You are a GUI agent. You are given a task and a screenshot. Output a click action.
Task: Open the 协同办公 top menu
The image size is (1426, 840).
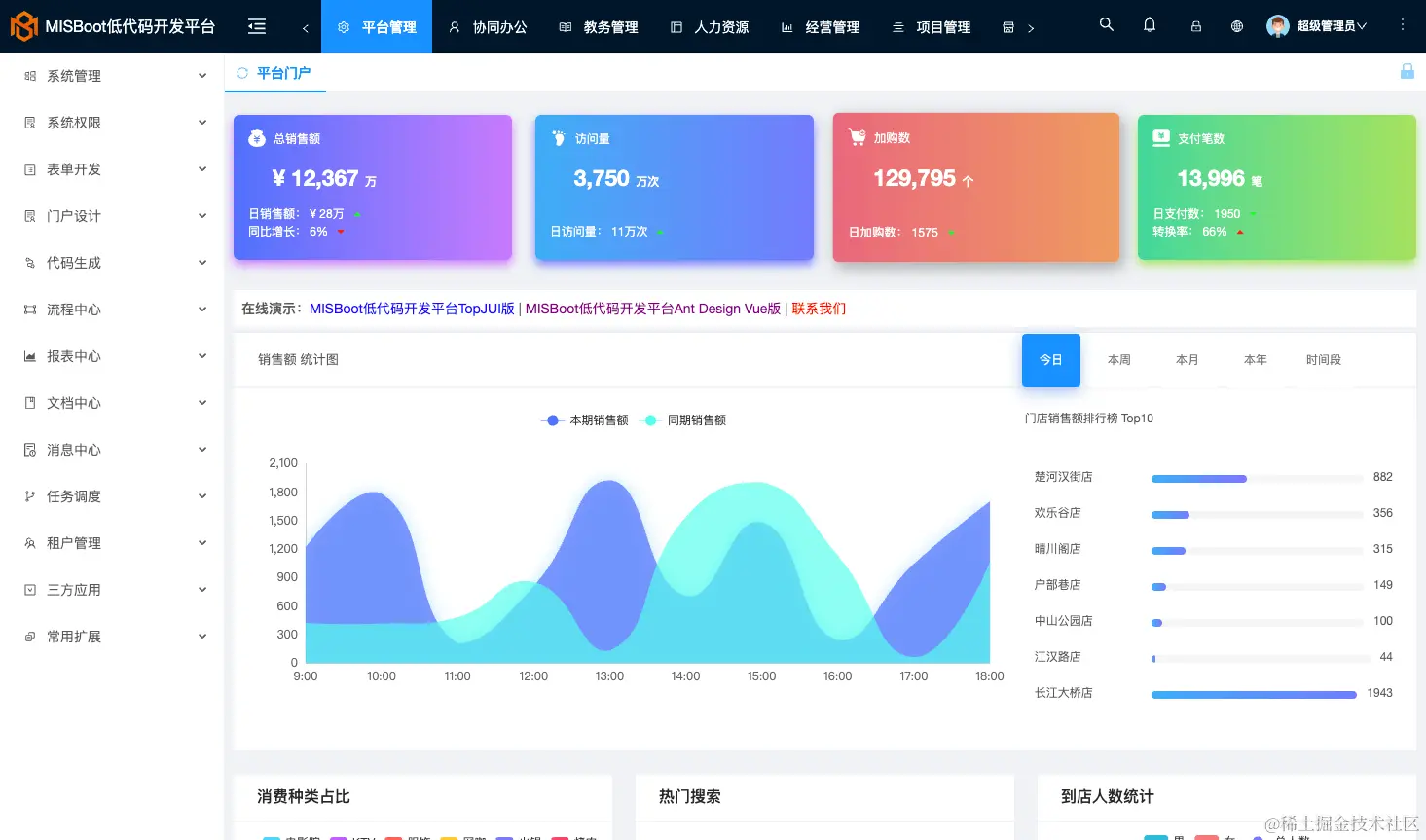point(488,26)
